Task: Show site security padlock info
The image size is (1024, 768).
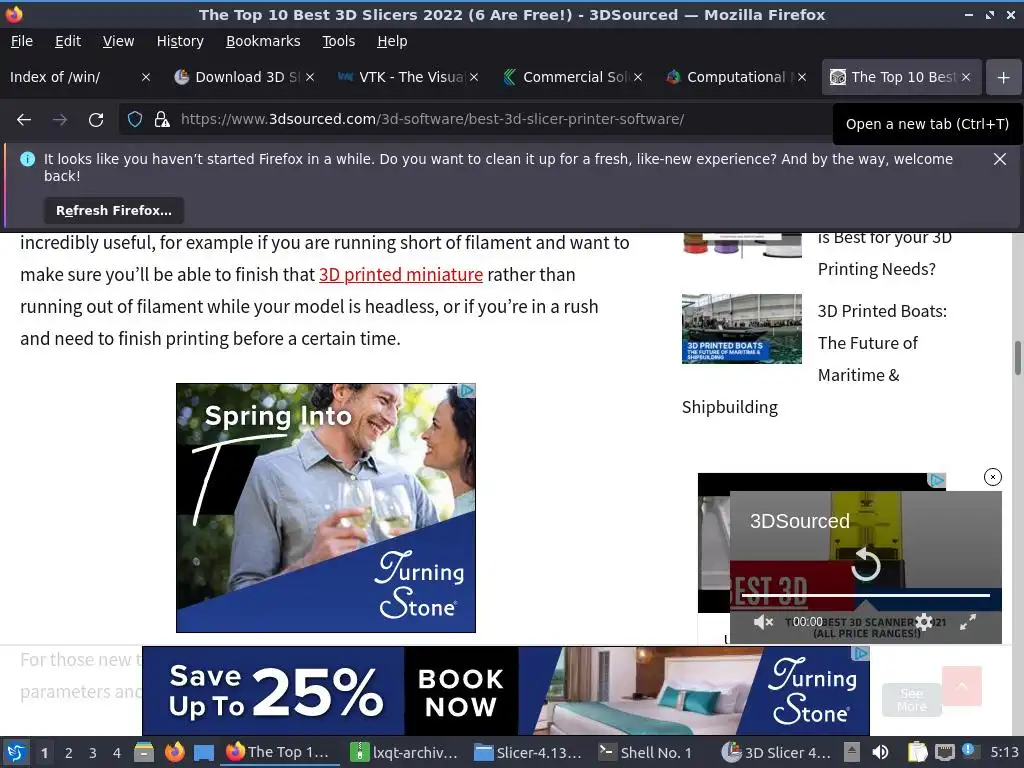Action: [162, 120]
